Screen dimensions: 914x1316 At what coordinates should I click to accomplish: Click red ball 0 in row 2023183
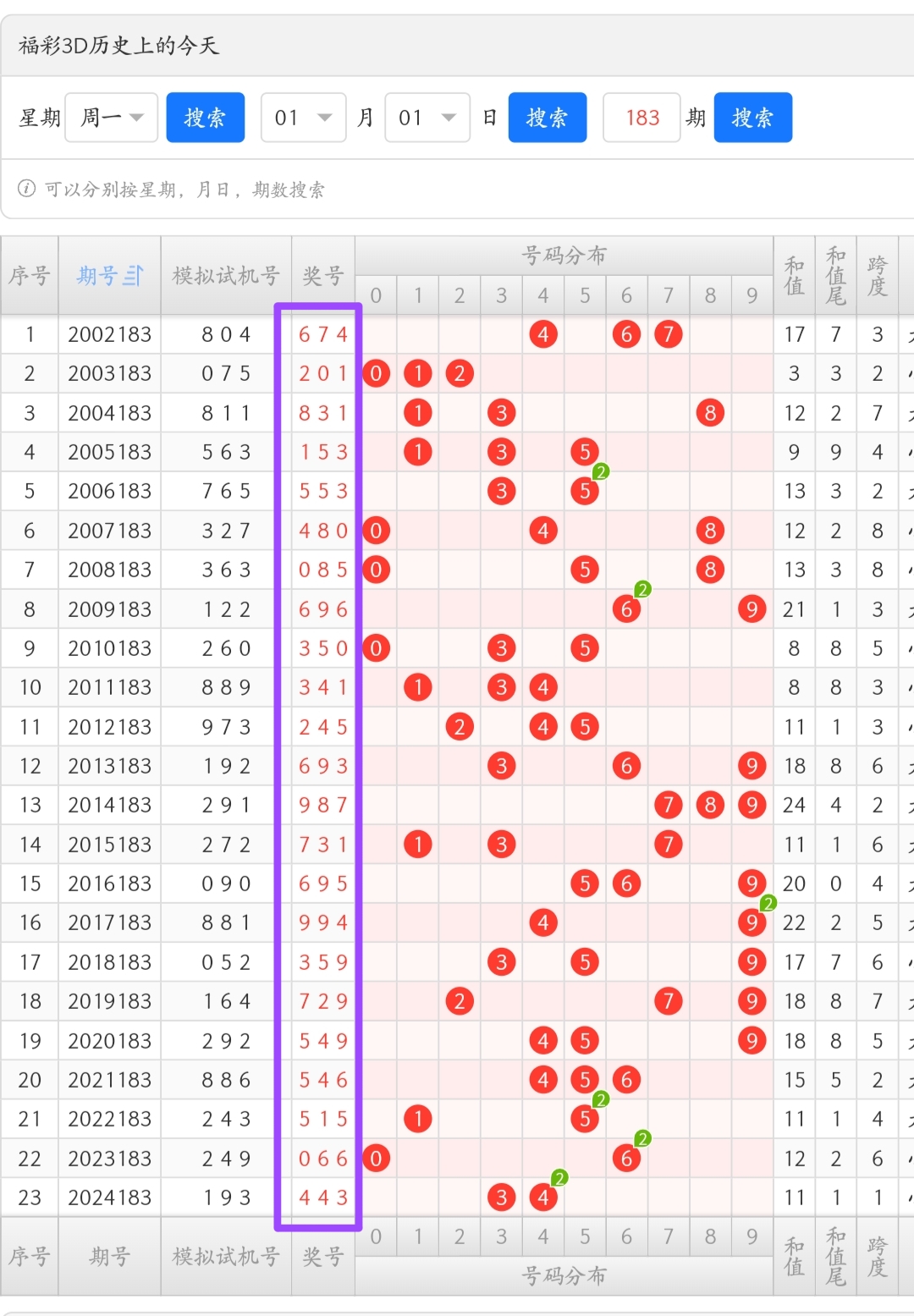click(376, 1158)
